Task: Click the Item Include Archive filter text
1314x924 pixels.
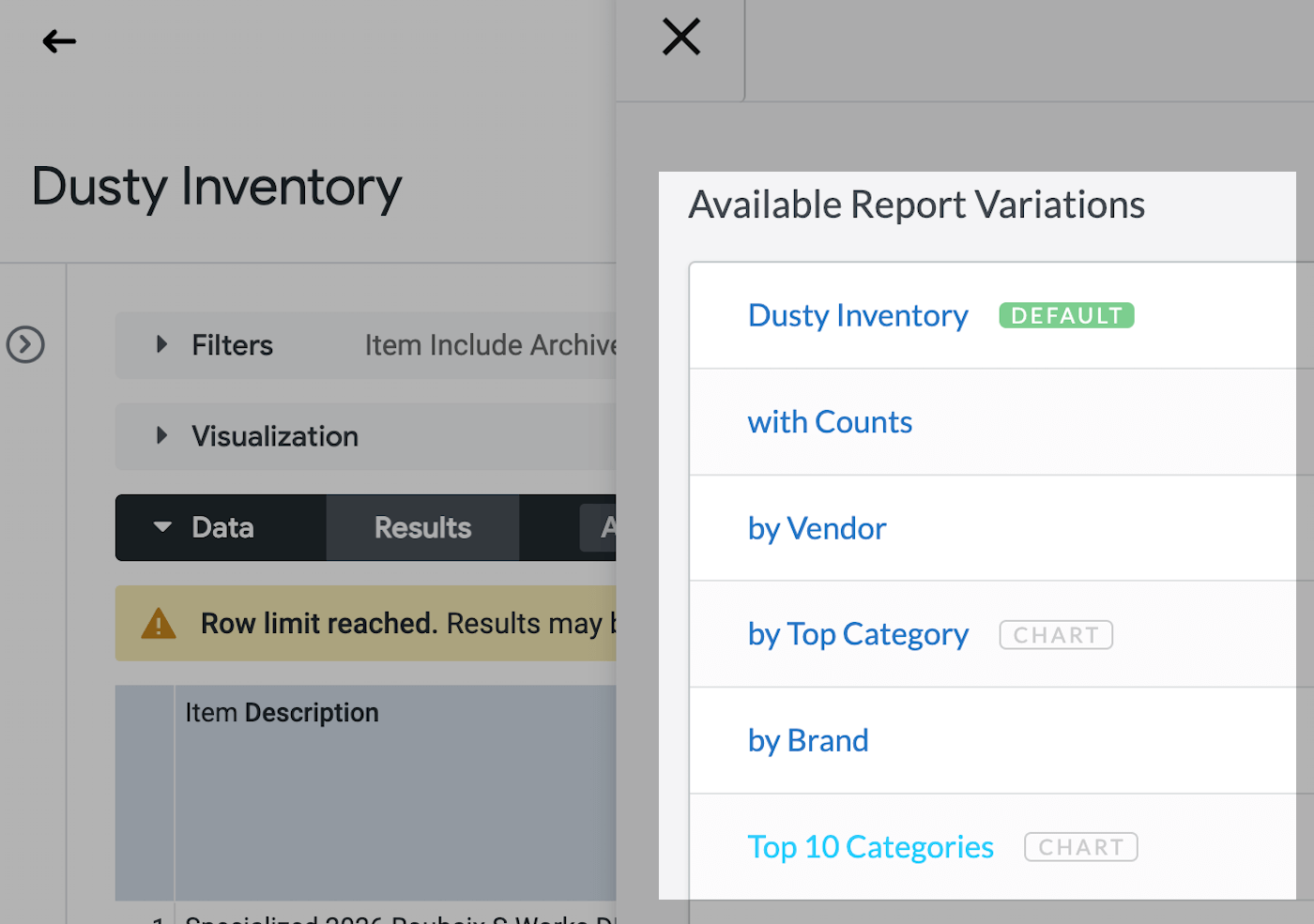Action: [488, 344]
